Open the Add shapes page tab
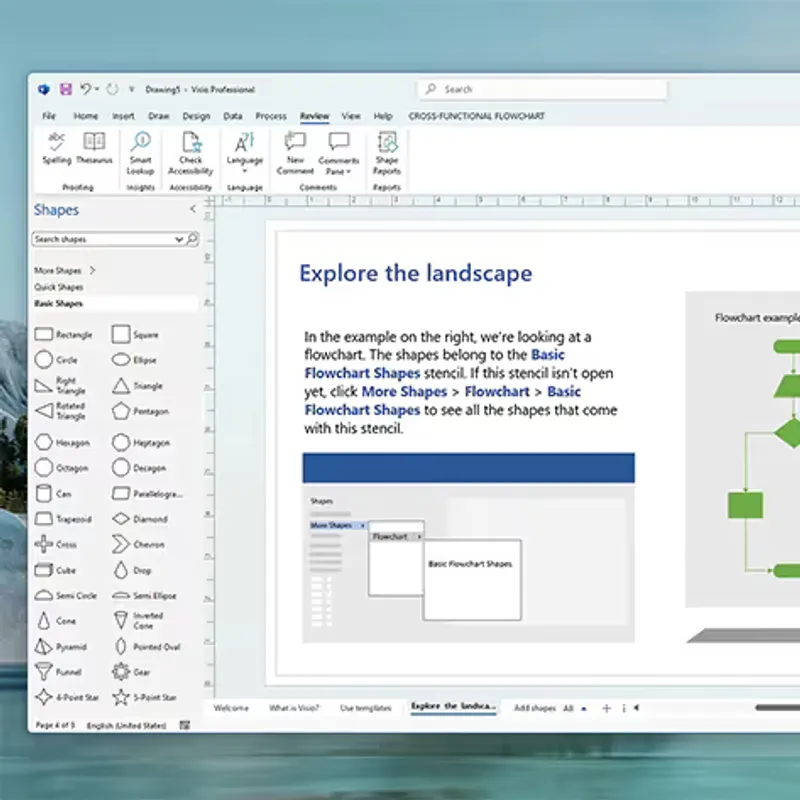The height and width of the screenshot is (800, 800). coord(534,708)
